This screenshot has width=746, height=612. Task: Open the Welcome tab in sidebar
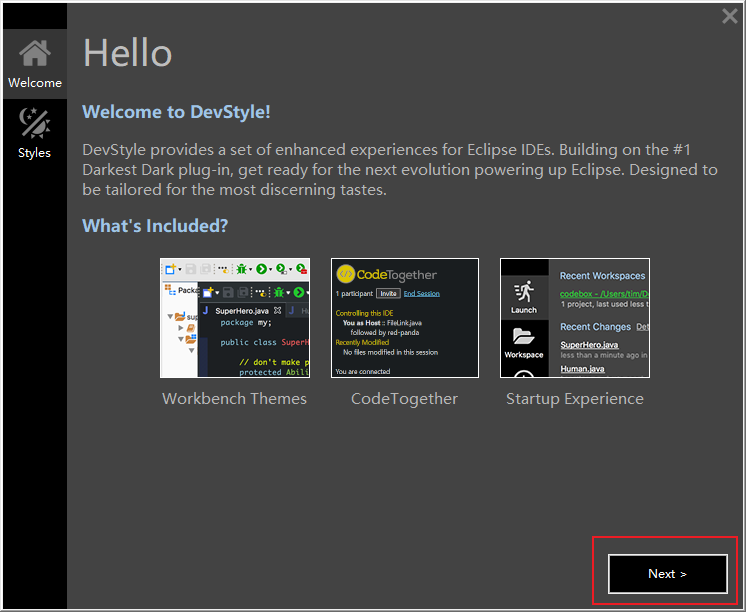pyautogui.click(x=35, y=64)
